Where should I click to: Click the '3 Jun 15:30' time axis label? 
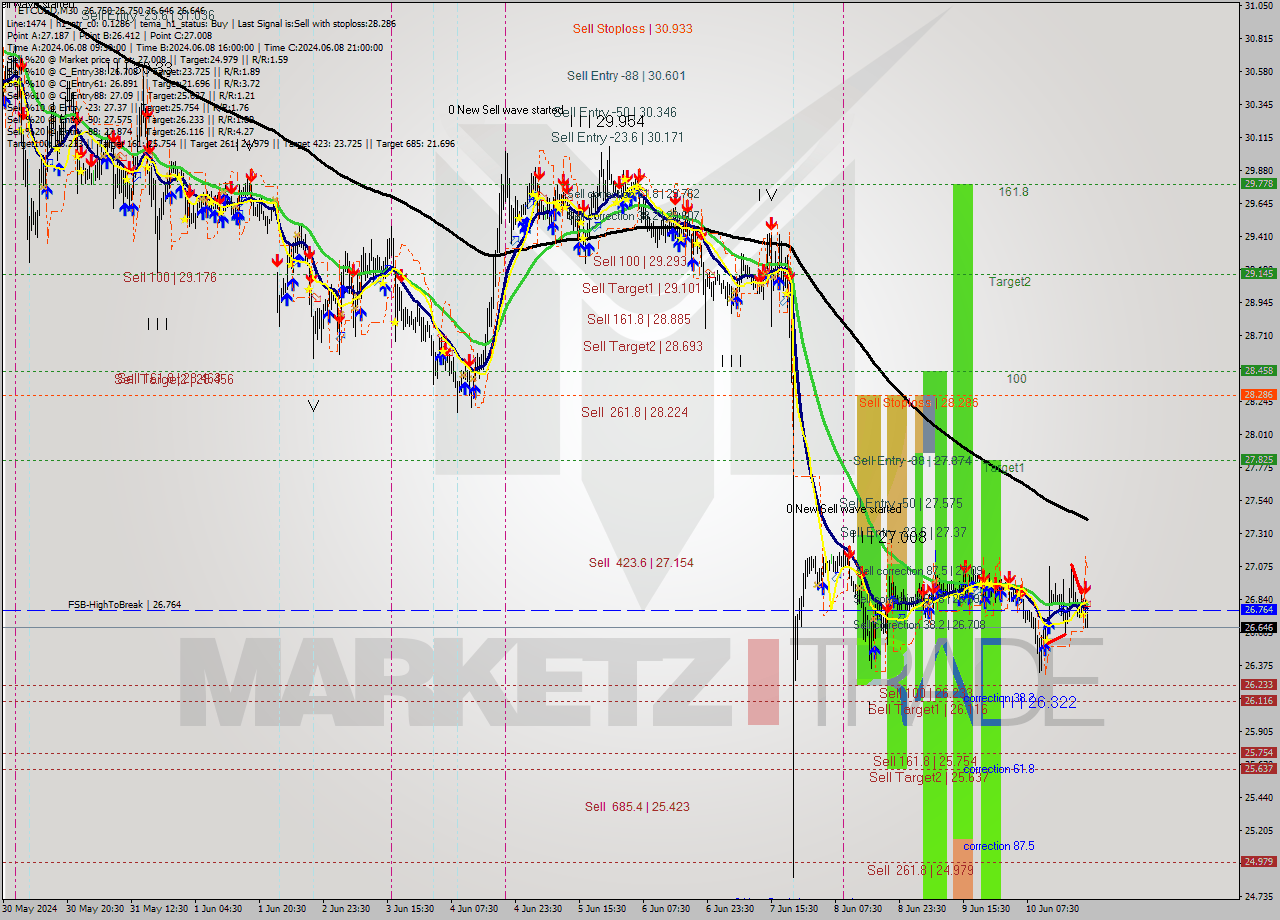(409, 909)
